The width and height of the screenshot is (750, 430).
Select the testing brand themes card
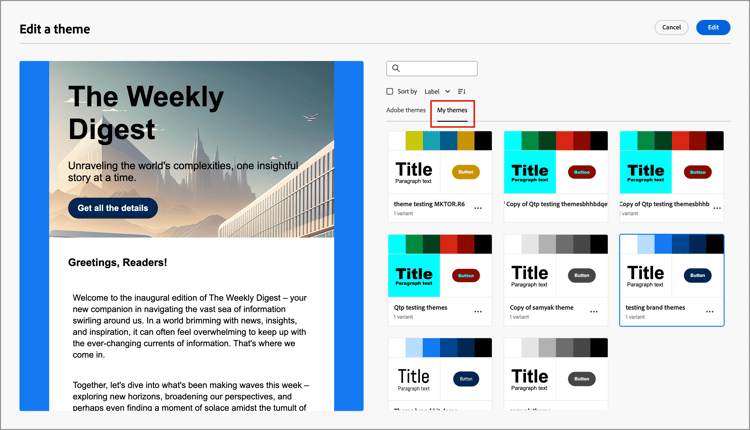pyautogui.click(x=672, y=280)
